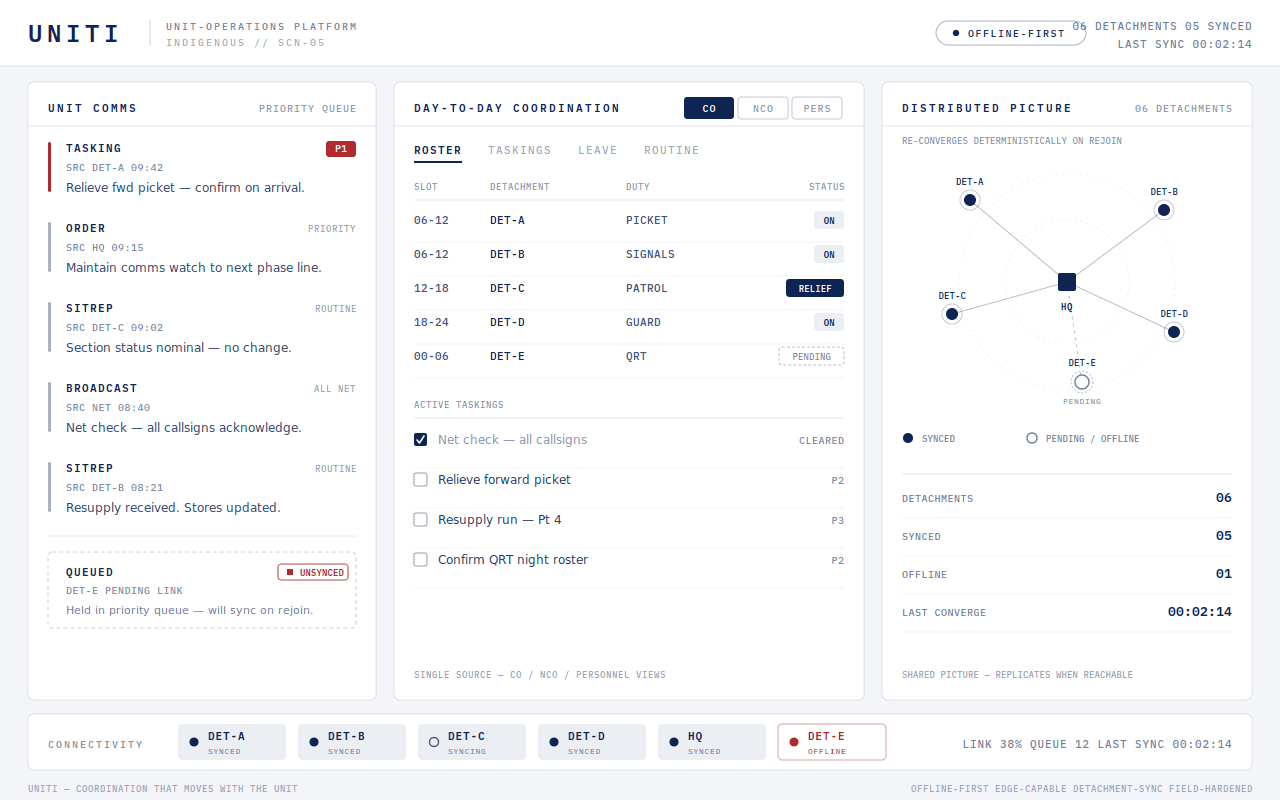Screen dimensions: 1280x800
Task: Click the DET-C node on the map
Action: pos(952,314)
